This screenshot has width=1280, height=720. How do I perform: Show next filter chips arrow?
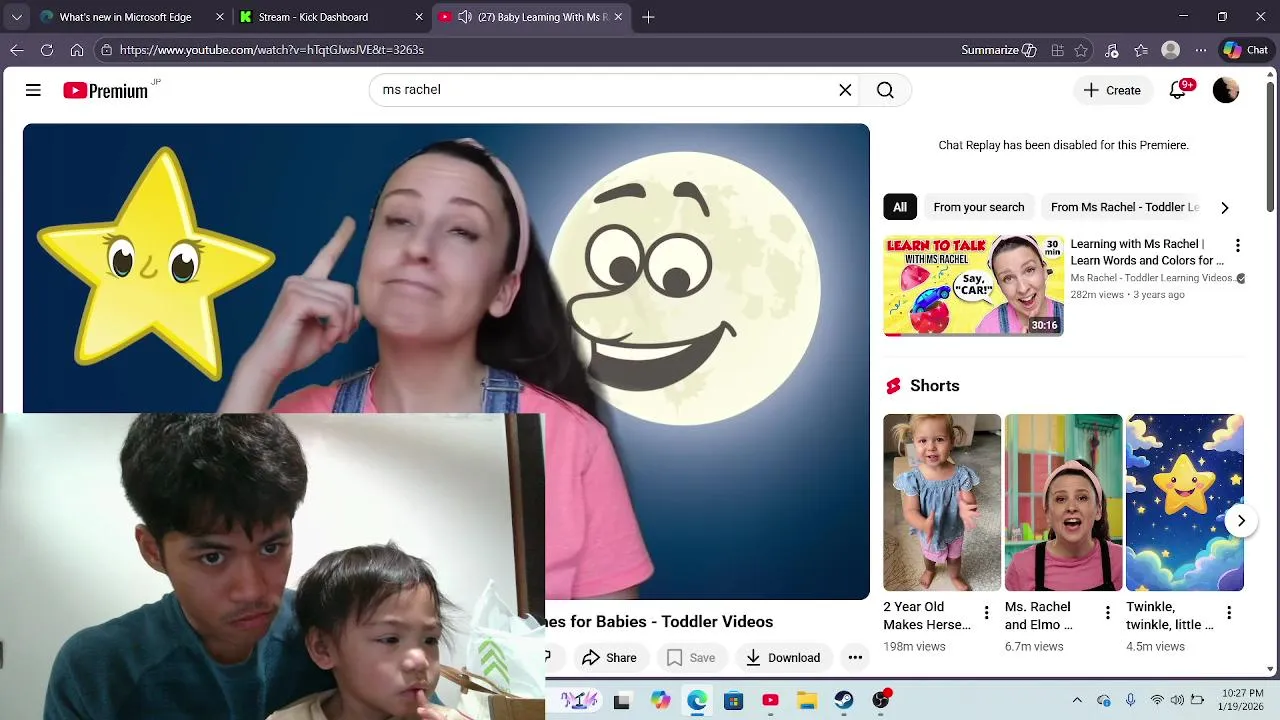tap(1225, 207)
